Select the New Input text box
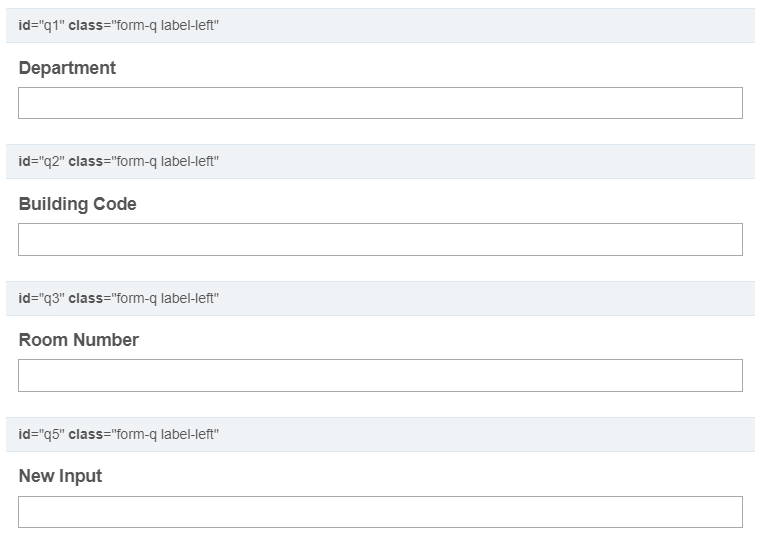The image size is (762, 541). pyautogui.click(x=380, y=512)
